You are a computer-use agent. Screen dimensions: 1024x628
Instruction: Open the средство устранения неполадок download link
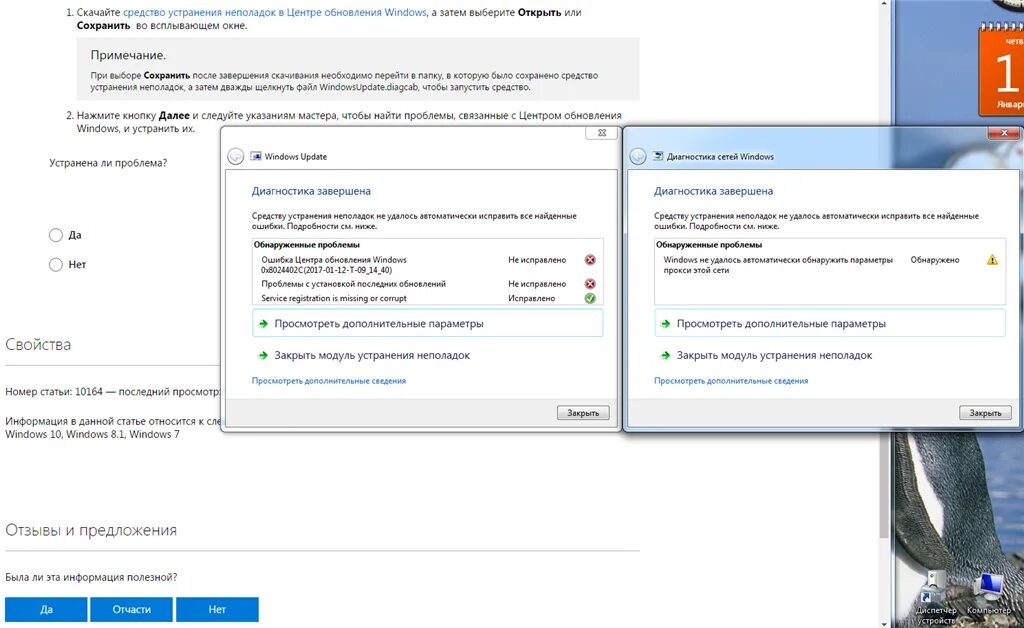pos(274,12)
